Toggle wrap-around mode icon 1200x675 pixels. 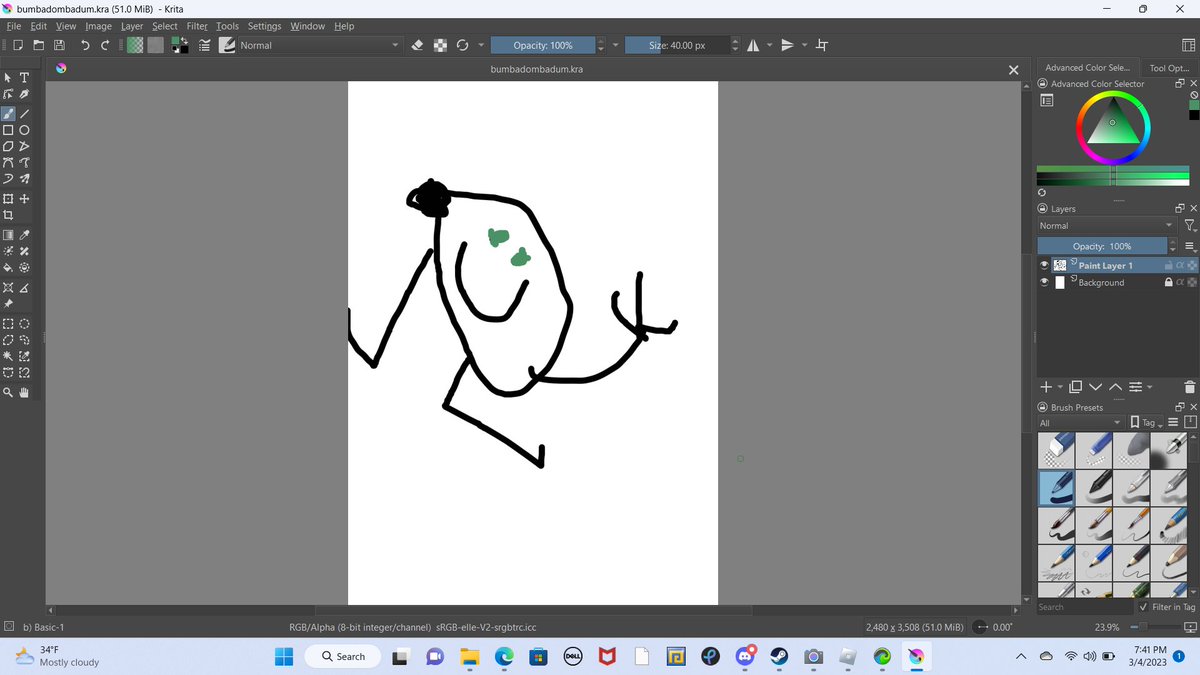[x=822, y=45]
